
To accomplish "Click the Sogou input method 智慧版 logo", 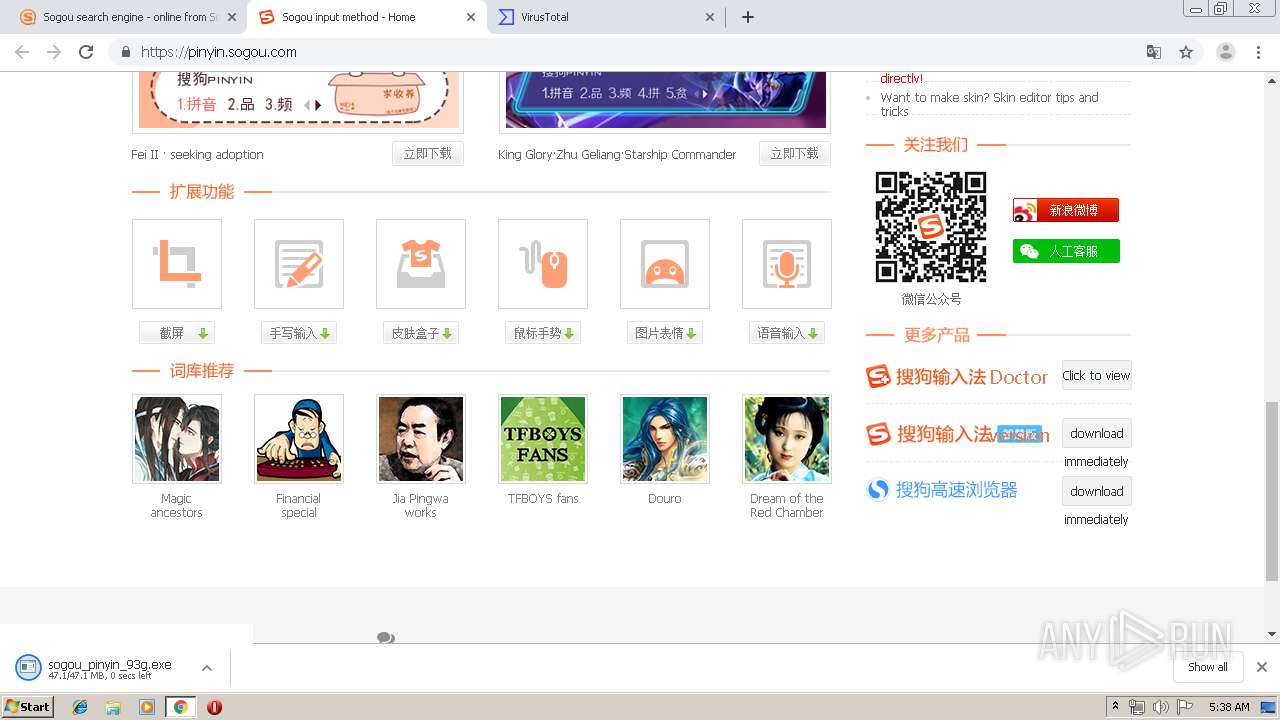I will click(x=957, y=434).
